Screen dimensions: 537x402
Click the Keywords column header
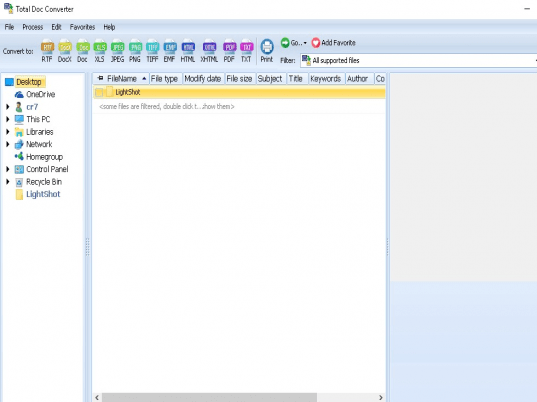(326, 79)
